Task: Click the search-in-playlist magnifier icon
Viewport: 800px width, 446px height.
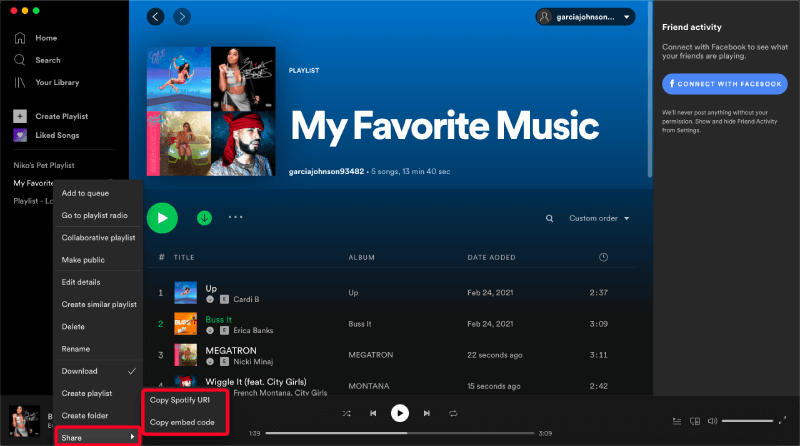Action: [x=549, y=218]
